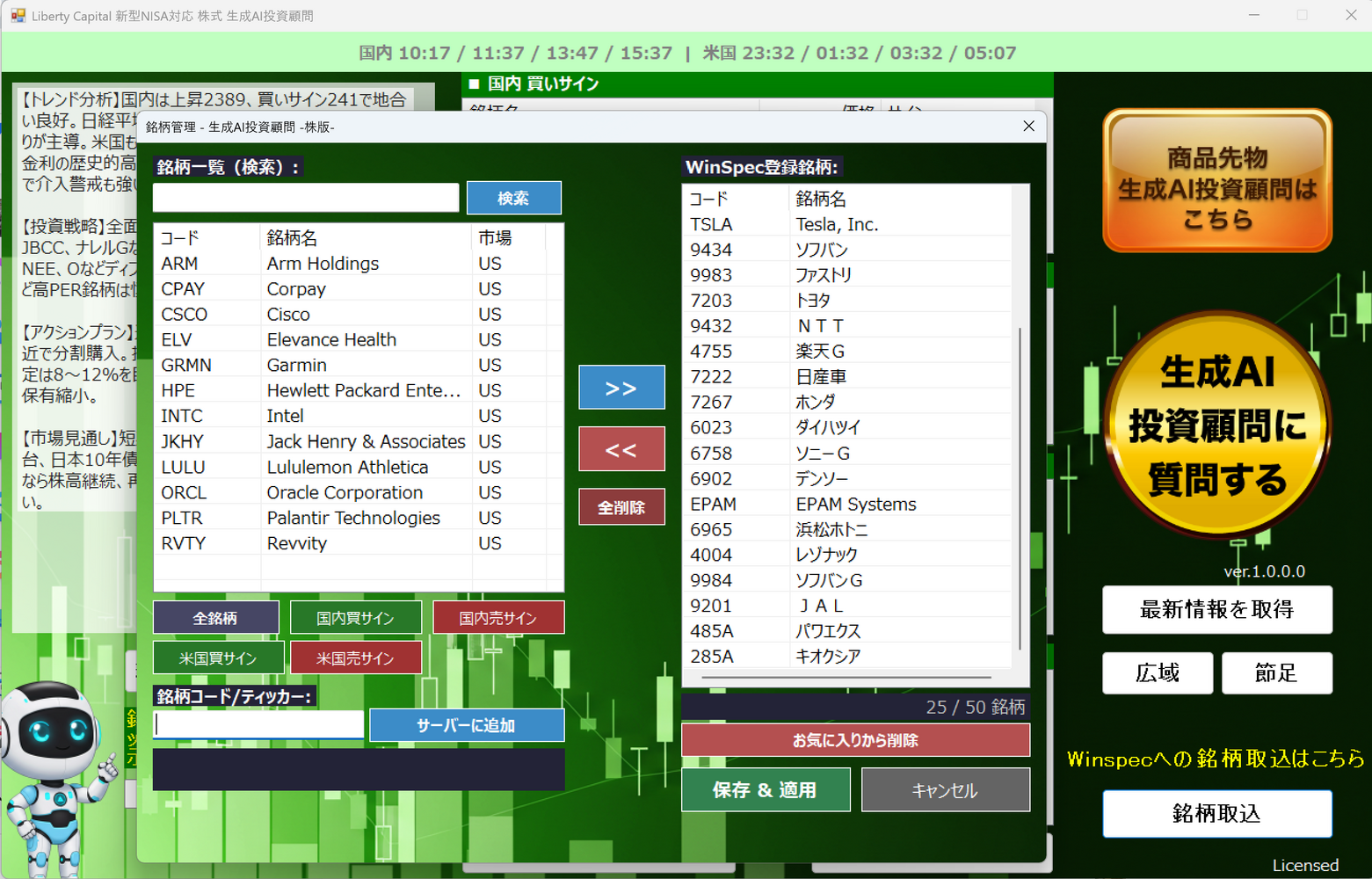Click the 検索 search button
Viewport: 1372px width, 879px height.
point(513,198)
